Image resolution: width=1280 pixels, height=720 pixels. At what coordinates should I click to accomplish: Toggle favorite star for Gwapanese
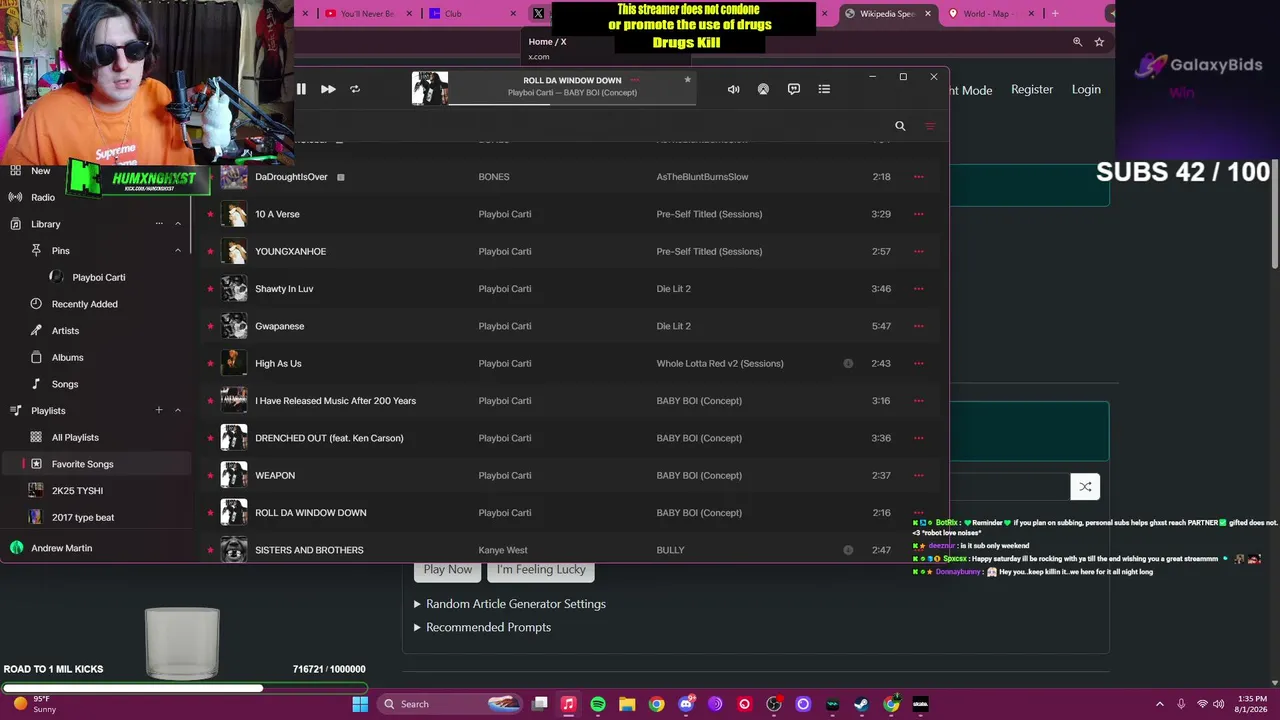tap(210, 326)
